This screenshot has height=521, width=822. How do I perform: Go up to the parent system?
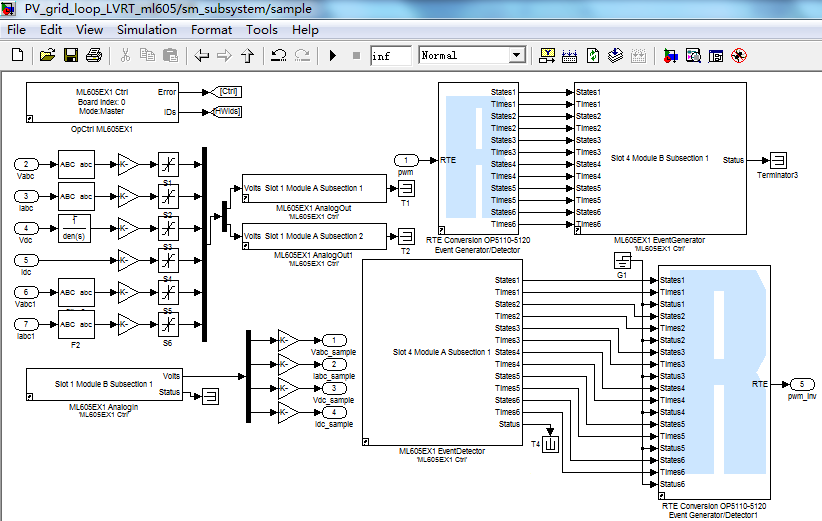pyautogui.click(x=247, y=56)
